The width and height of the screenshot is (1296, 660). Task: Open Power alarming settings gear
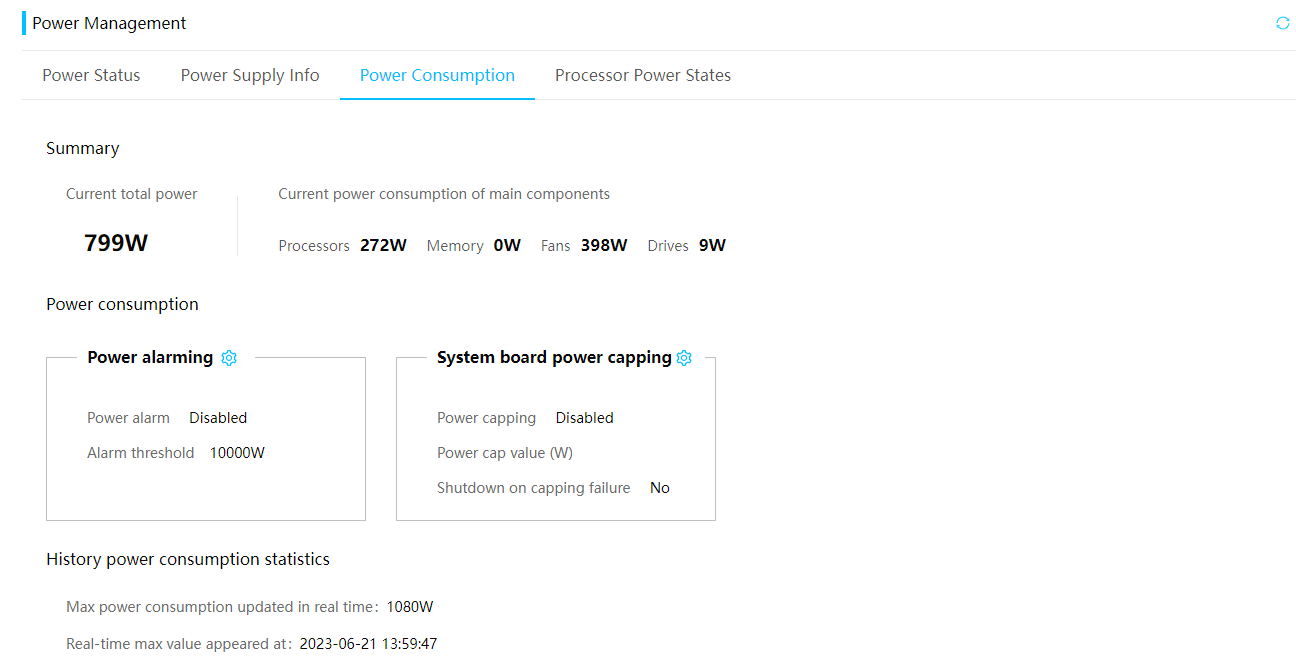click(229, 358)
